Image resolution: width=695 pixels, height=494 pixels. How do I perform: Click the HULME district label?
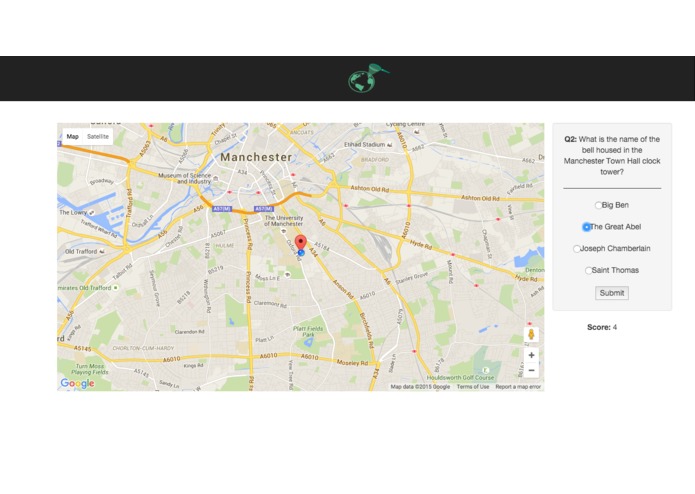tap(225, 245)
